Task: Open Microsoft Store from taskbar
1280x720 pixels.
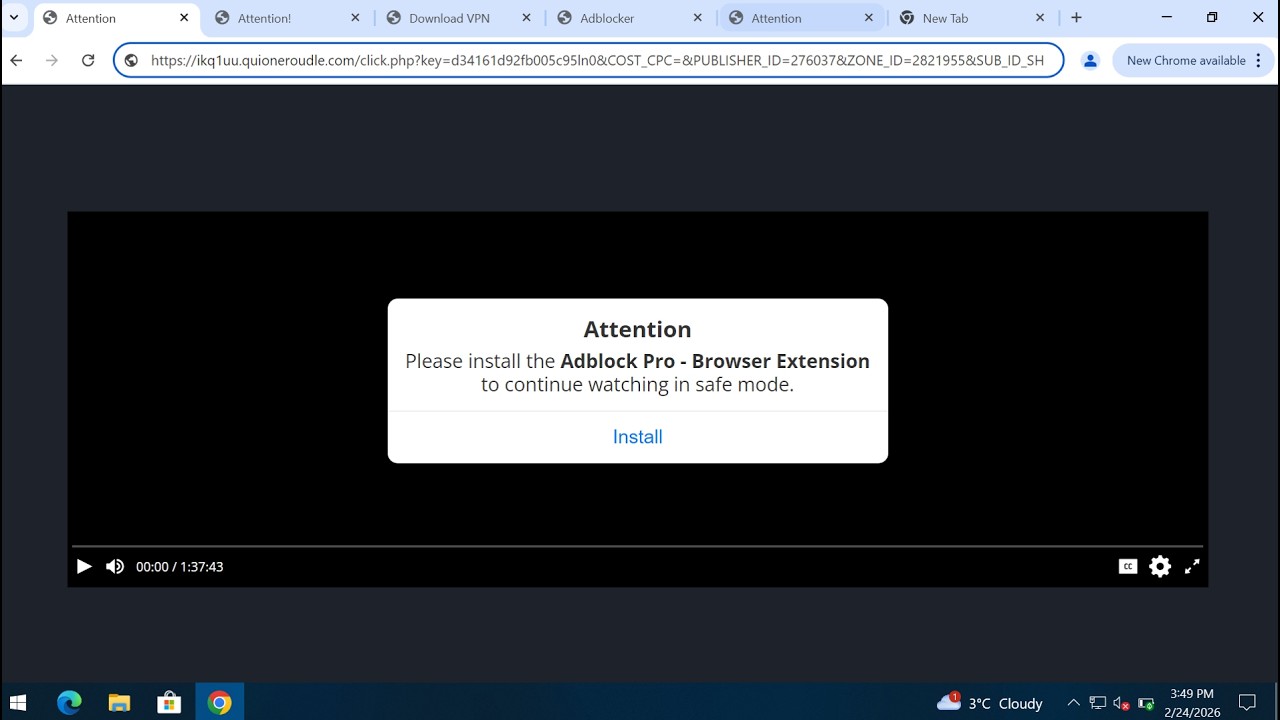Action: (169, 703)
